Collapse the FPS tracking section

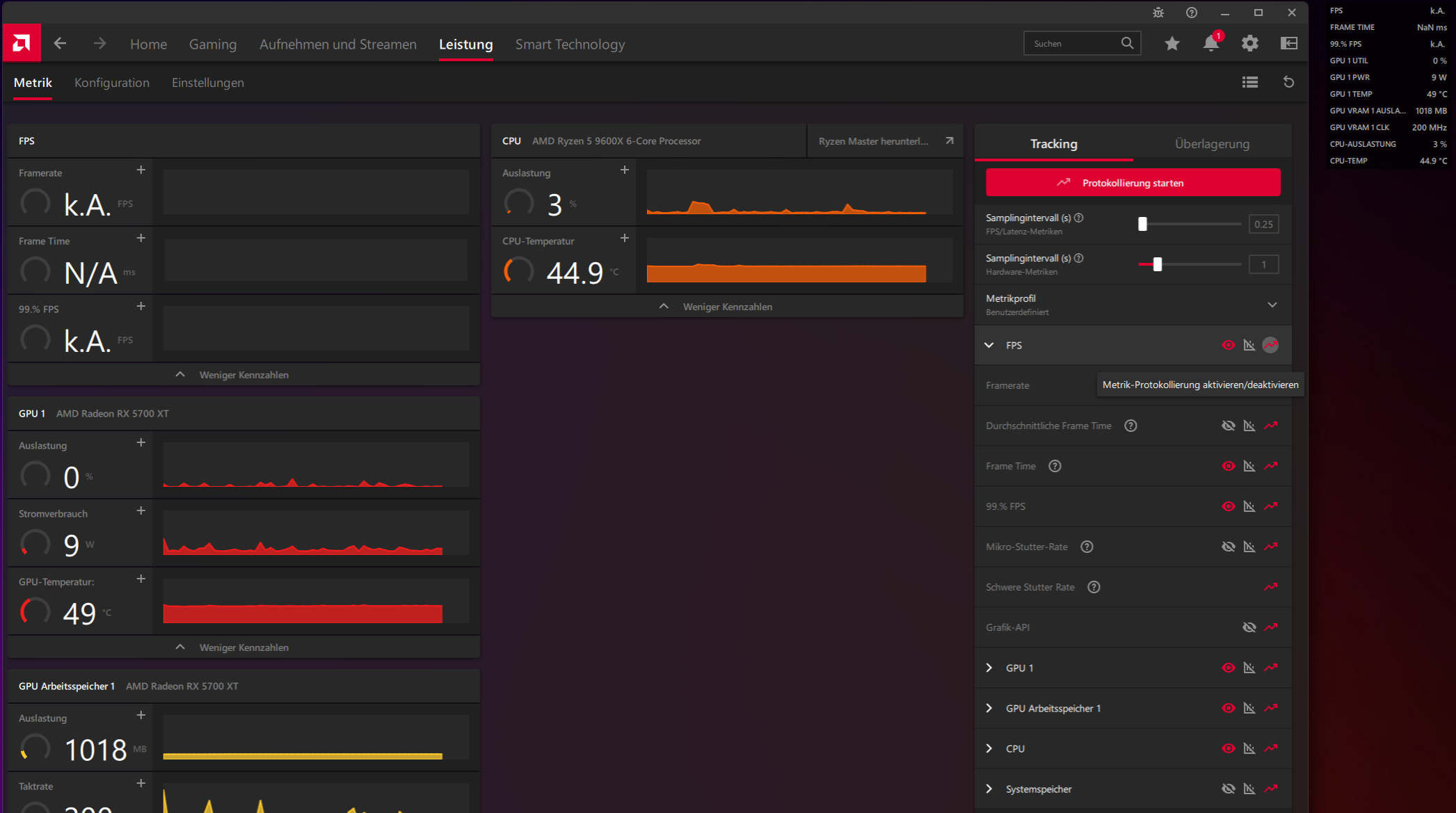(989, 345)
